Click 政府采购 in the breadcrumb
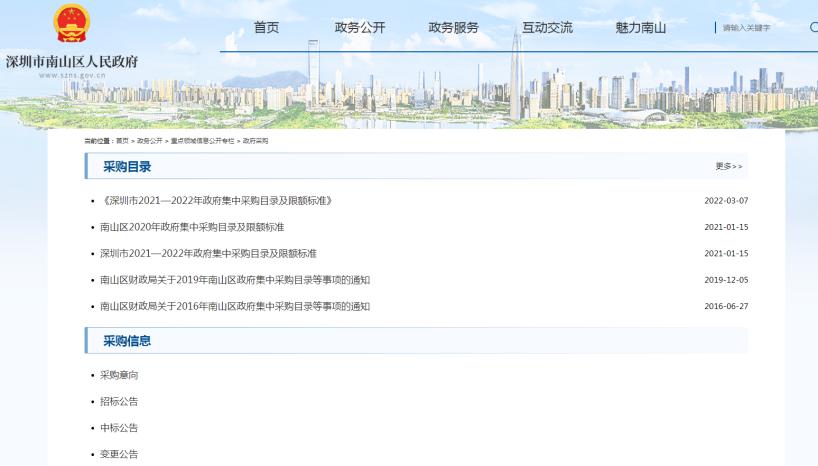818x466 pixels. (255, 141)
